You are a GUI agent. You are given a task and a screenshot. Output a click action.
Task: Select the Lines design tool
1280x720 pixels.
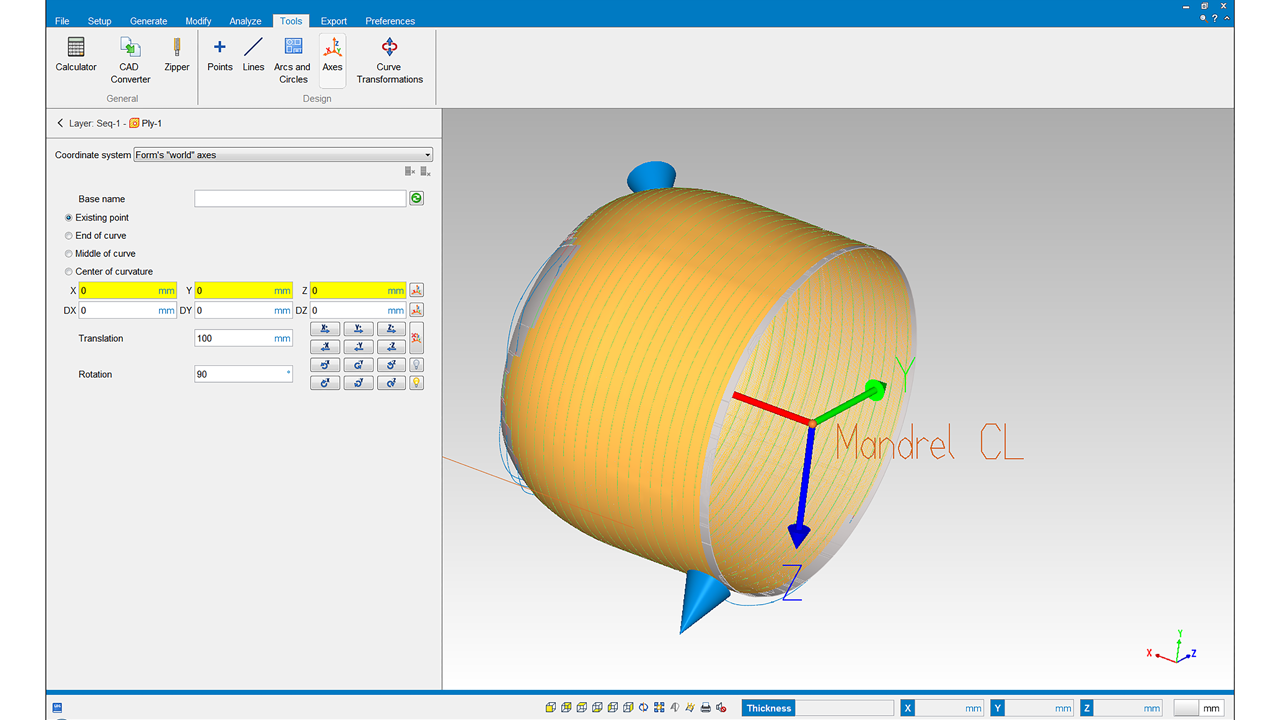[253, 55]
